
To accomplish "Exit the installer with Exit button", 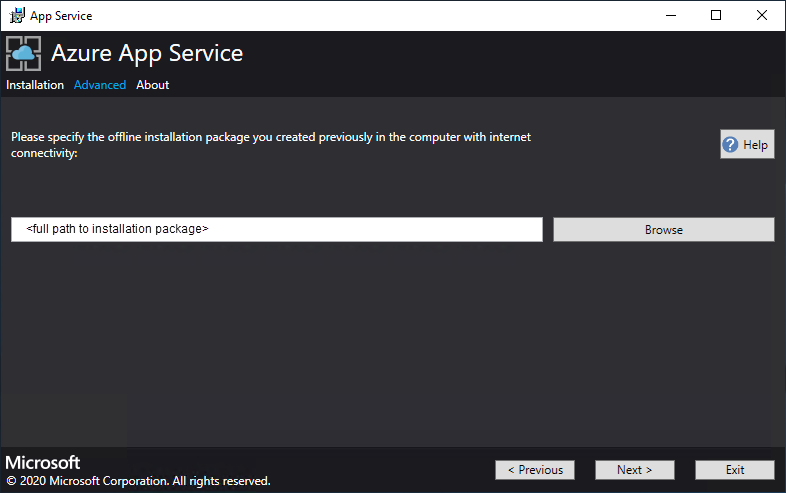I will (735, 470).
